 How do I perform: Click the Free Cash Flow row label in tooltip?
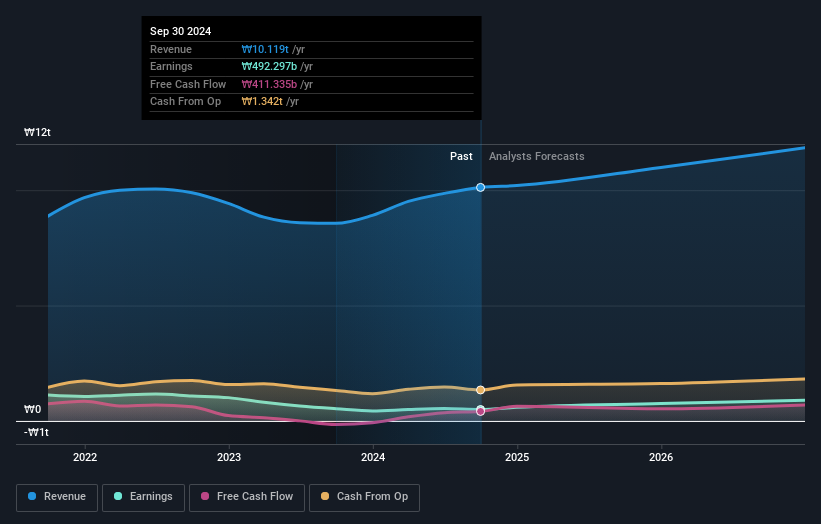tap(188, 84)
